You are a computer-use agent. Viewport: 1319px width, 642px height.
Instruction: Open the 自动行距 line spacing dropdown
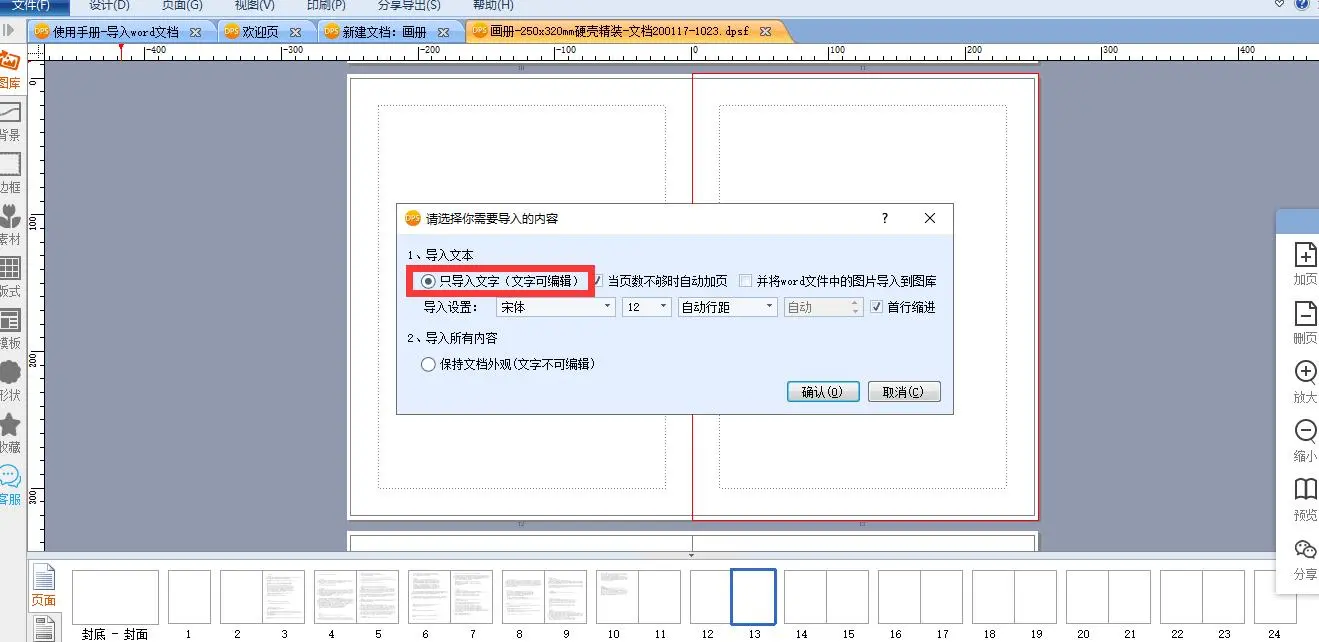tap(727, 307)
